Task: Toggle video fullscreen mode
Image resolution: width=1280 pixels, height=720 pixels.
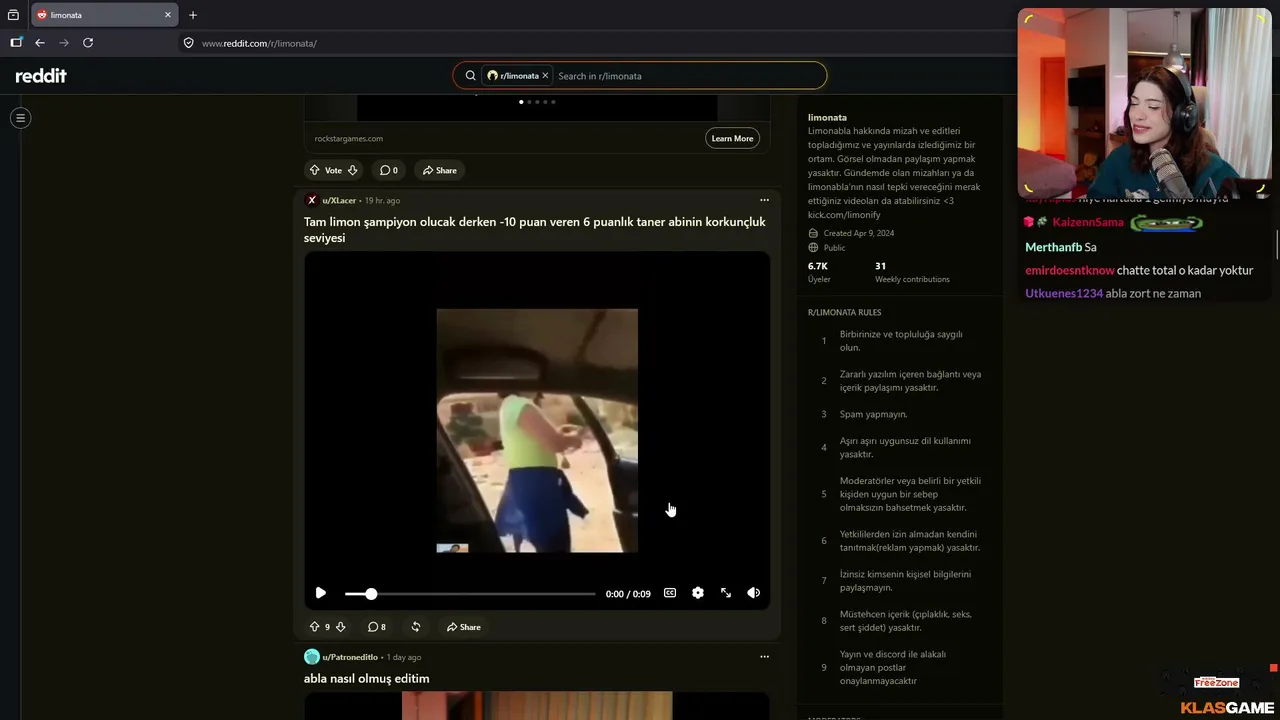Action: click(x=726, y=593)
